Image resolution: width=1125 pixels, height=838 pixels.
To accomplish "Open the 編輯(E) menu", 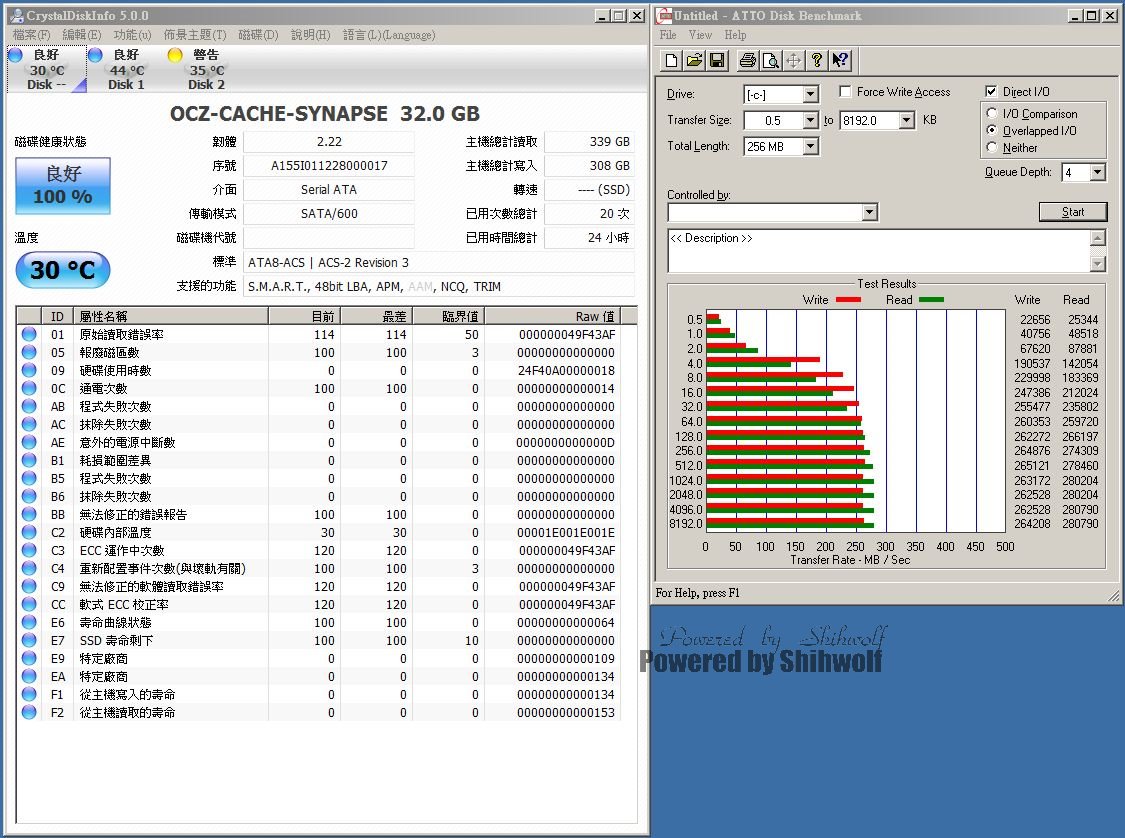I will click(x=82, y=34).
